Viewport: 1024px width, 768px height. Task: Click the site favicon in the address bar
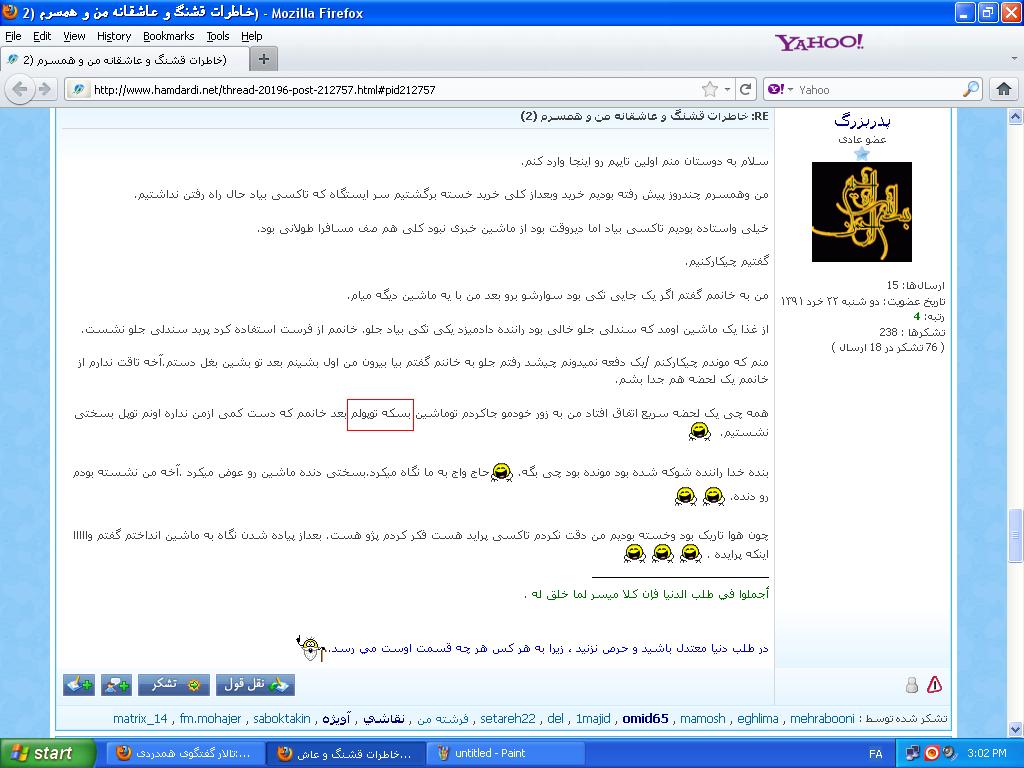point(78,89)
